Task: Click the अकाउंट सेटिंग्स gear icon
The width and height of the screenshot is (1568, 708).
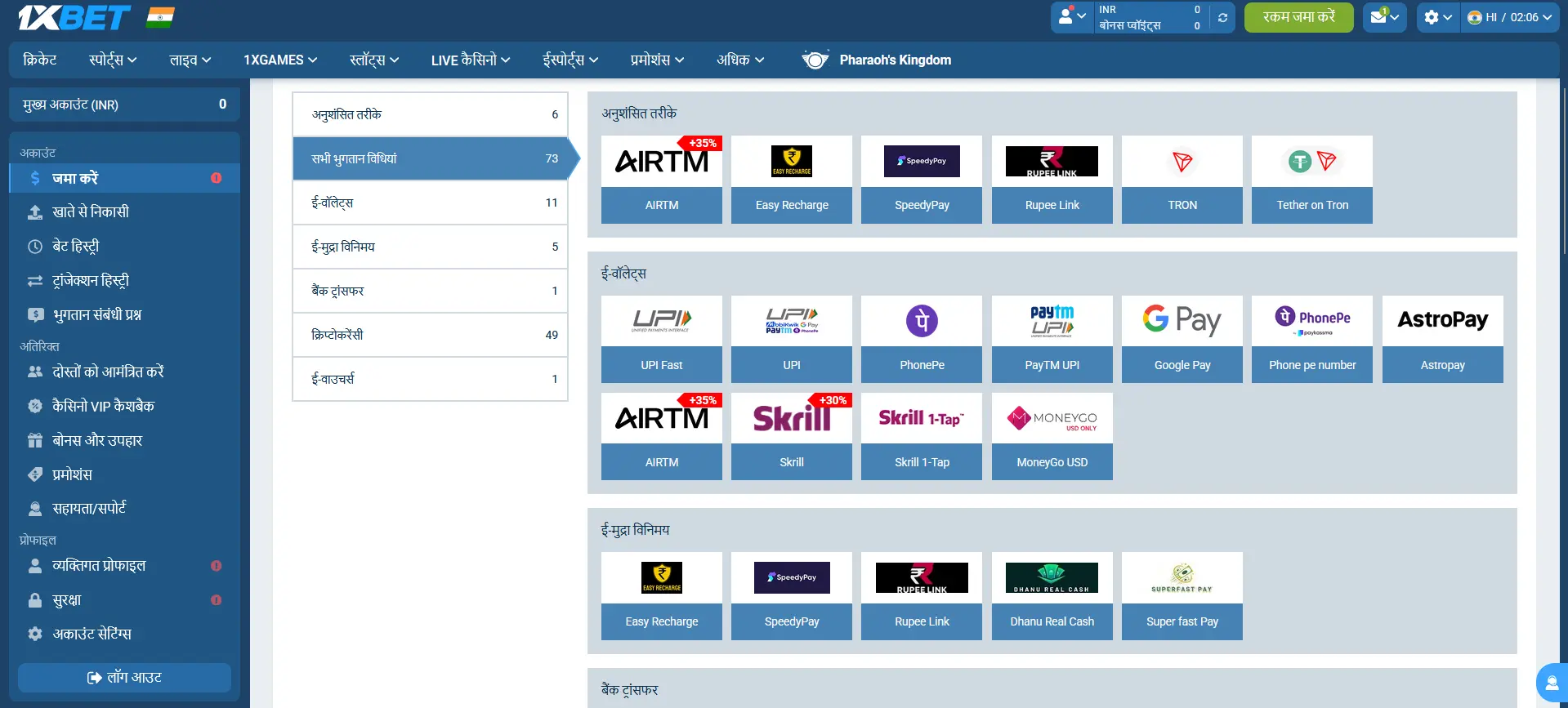Action: 35,634
